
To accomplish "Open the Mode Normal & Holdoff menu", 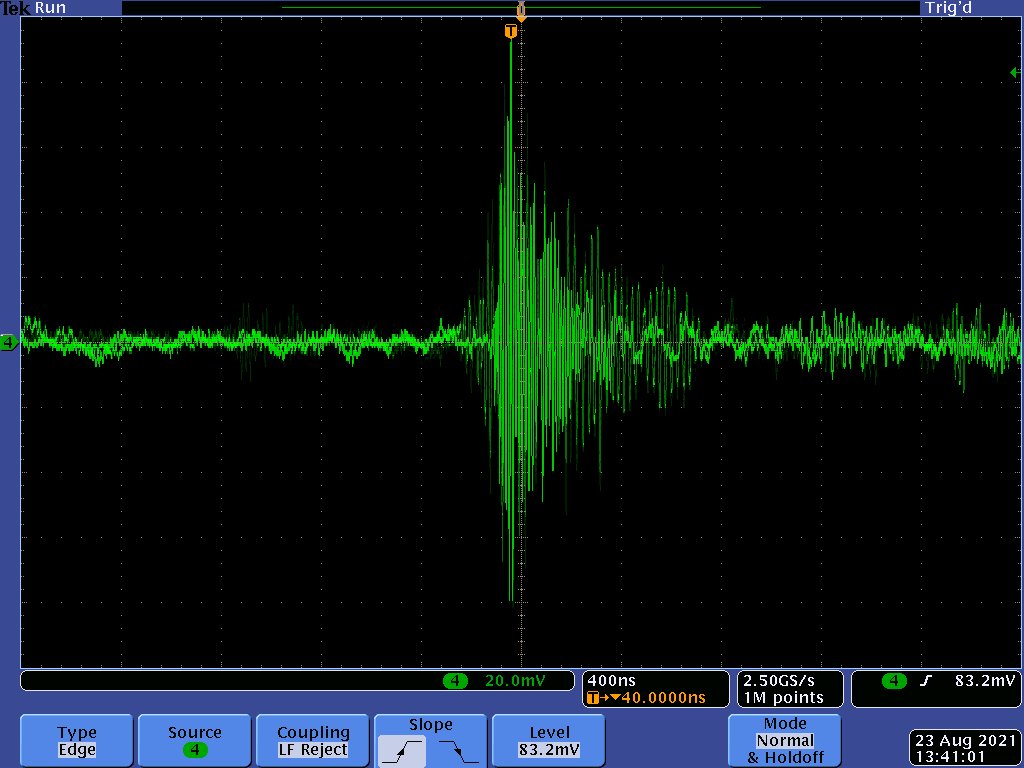I will click(x=785, y=741).
